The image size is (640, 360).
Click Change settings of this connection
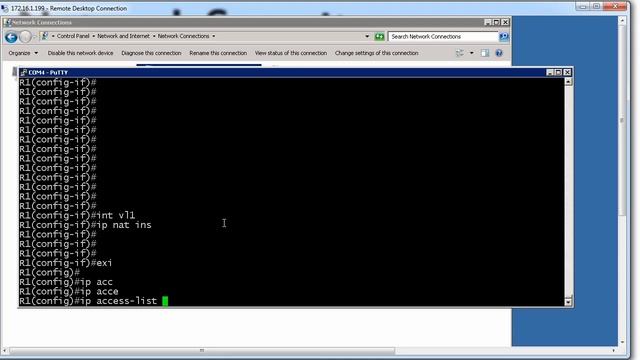[376, 53]
